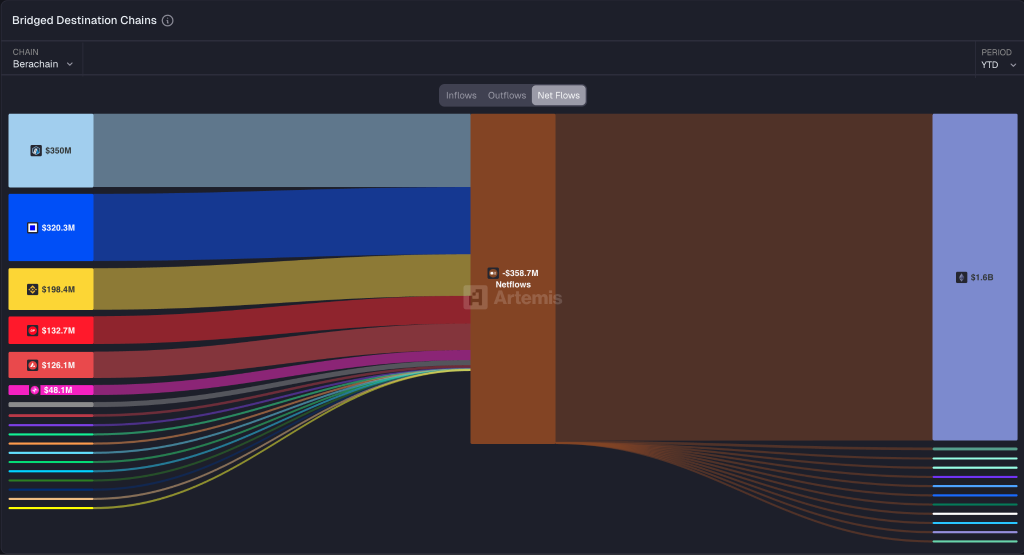Click the chevron next to YTD

click(x=1013, y=65)
